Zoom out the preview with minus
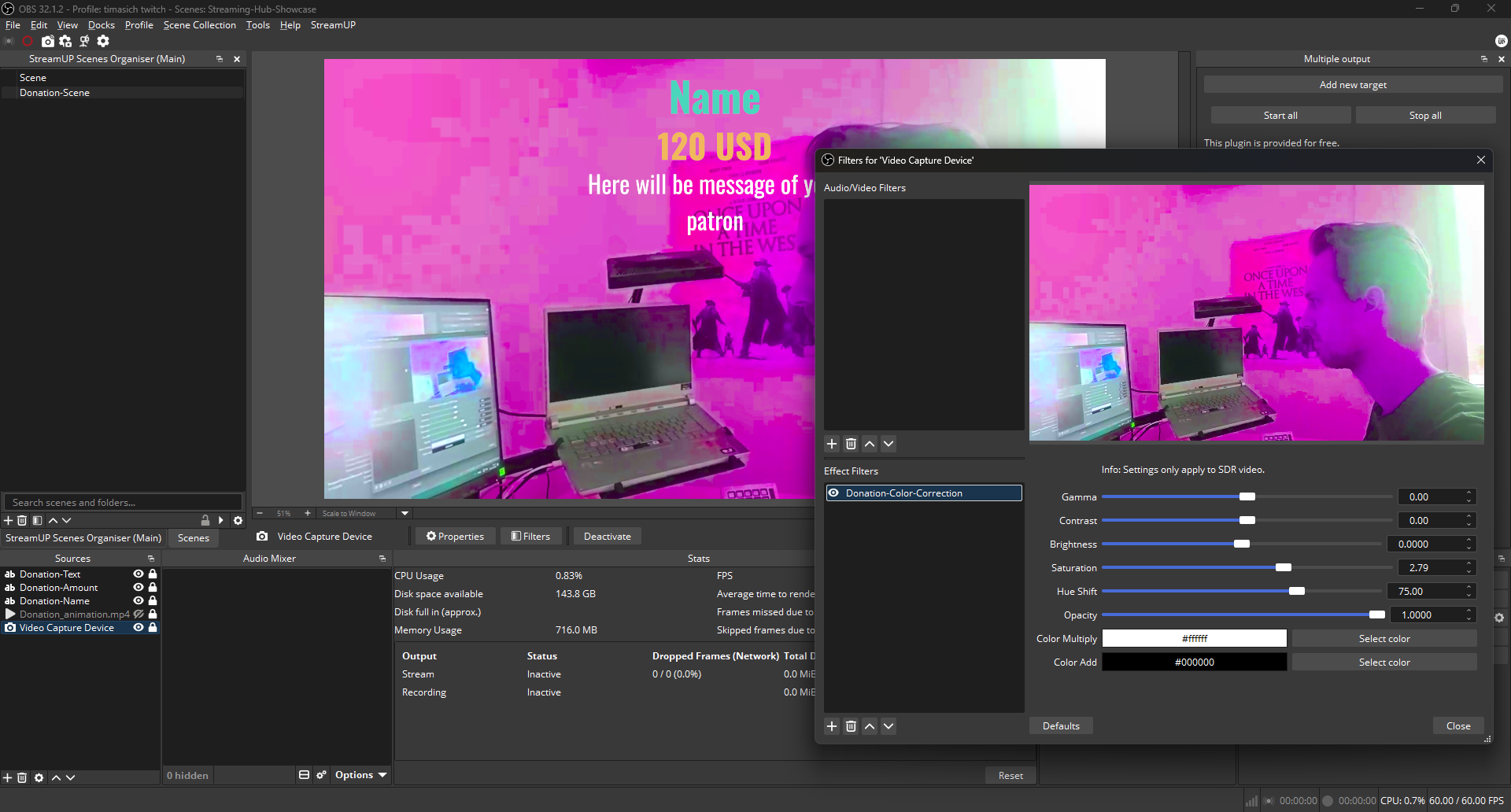 (x=260, y=513)
